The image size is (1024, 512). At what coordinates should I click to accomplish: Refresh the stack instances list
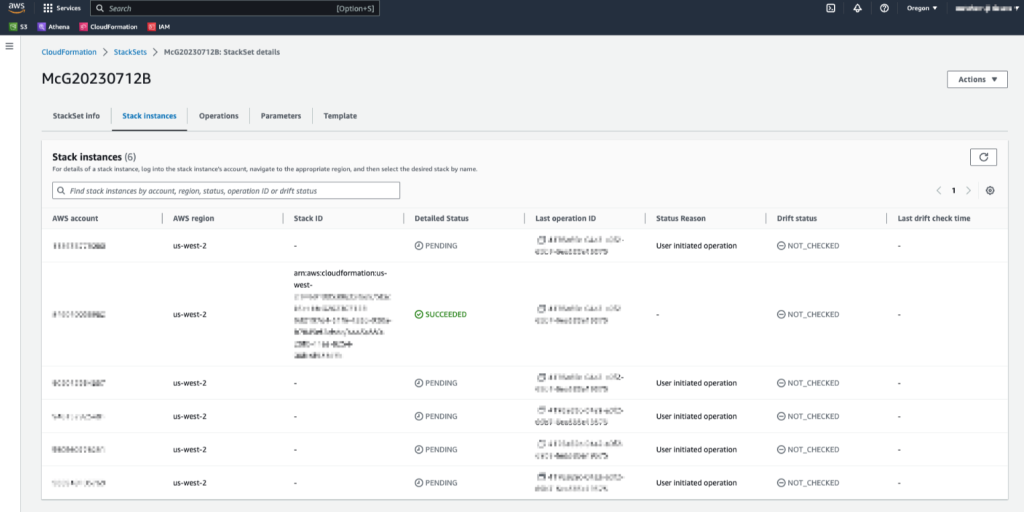(x=984, y=157)
